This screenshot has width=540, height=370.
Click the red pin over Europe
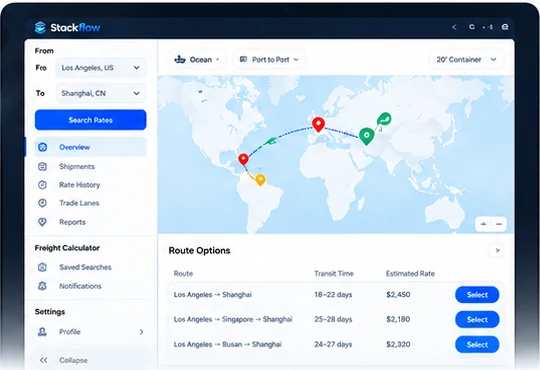pos(318,124)
